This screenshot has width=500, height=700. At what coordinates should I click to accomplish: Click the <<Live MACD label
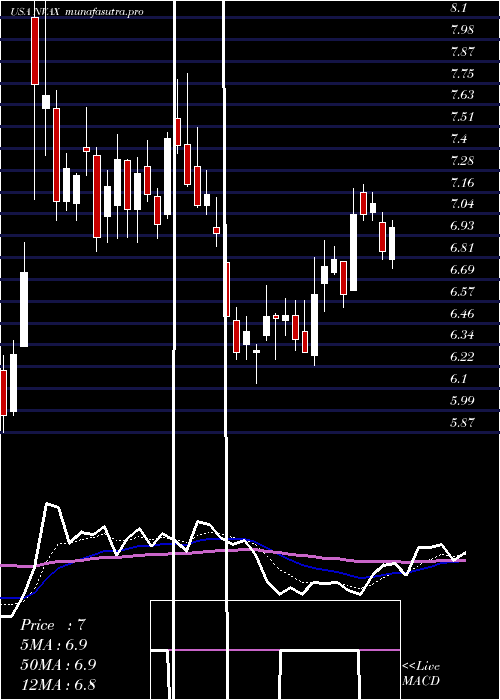[421, 674]
